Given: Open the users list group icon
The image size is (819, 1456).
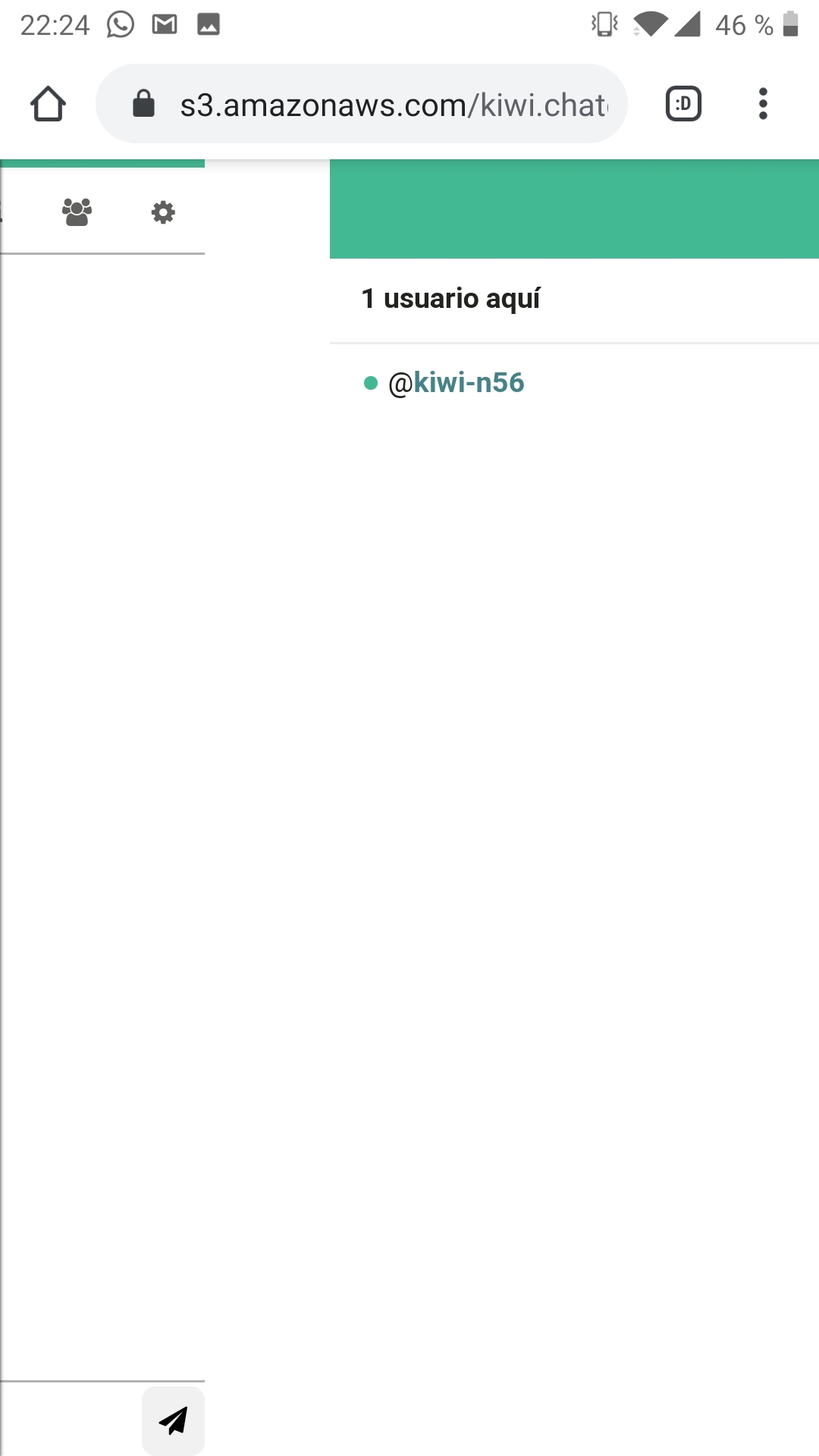Looking at the screenshot, I should pos(77,212).
